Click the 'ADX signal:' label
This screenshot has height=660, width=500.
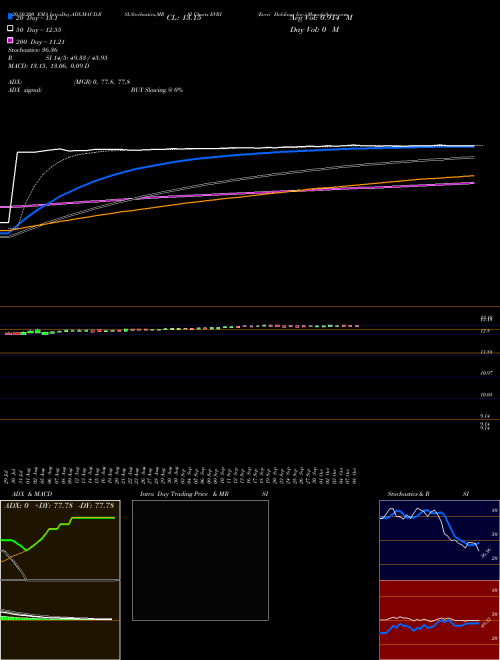[25, 90]
